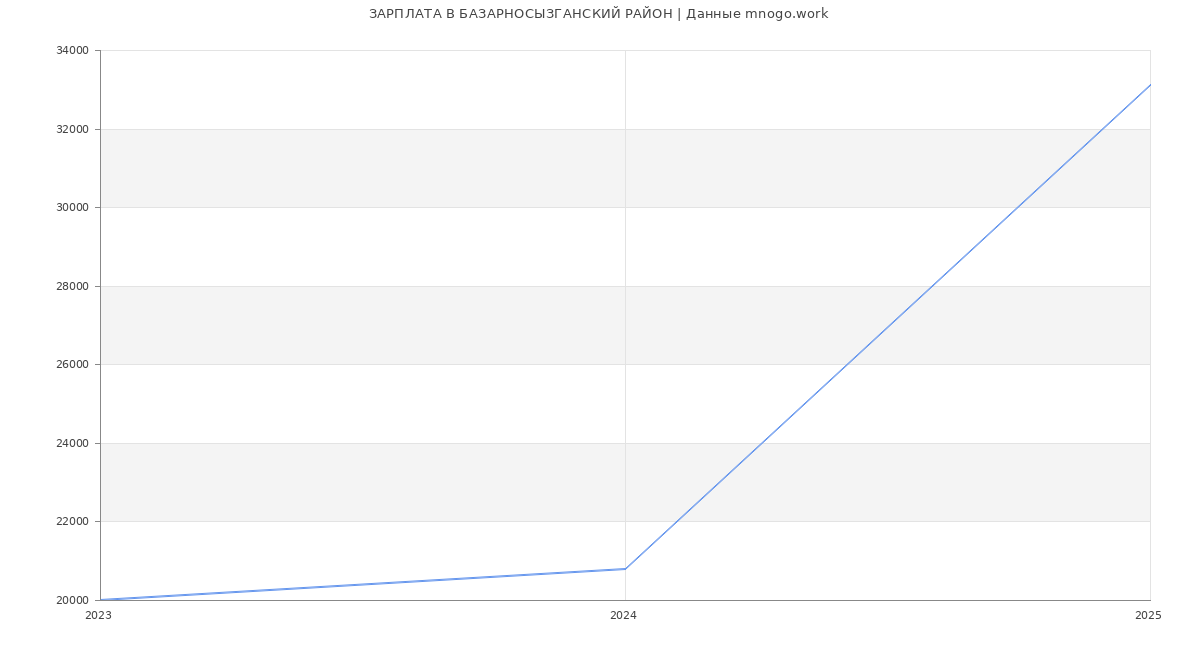Click the 28000 y-axis label
The image size is (1200, 650).
(74, 286)
